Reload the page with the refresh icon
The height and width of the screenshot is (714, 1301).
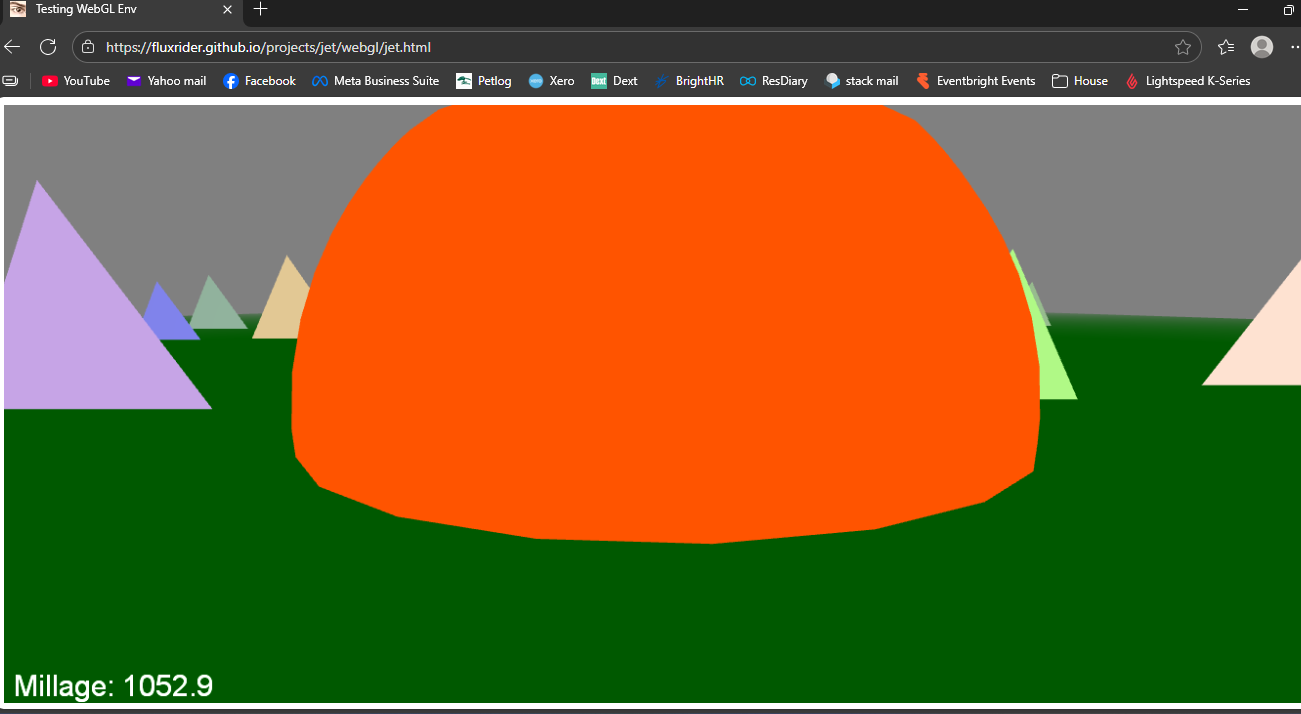tap(47, 47)
